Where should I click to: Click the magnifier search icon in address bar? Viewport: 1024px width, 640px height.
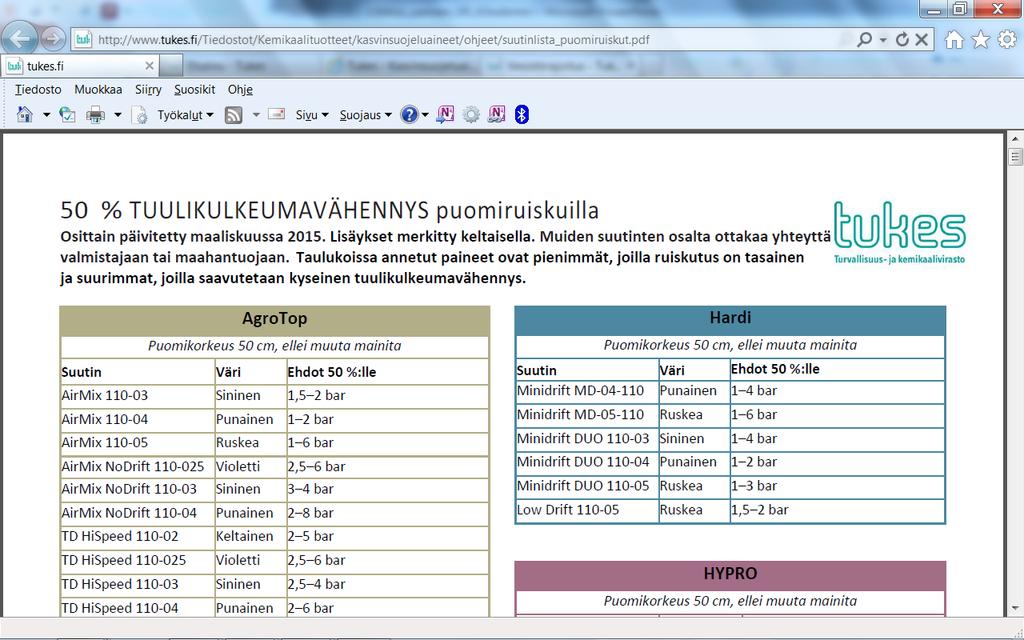point(864,40)
